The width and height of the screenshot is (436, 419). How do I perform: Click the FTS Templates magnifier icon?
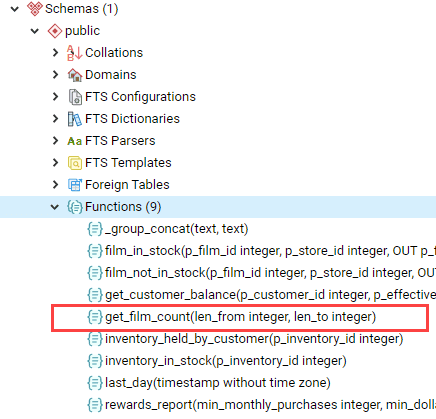(75, 163)
